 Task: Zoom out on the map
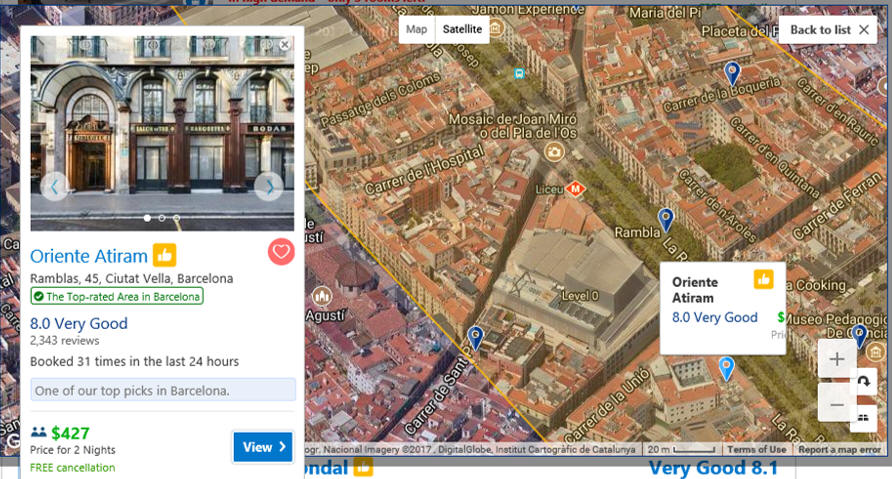pyautogui.click(x=837, y=404)
